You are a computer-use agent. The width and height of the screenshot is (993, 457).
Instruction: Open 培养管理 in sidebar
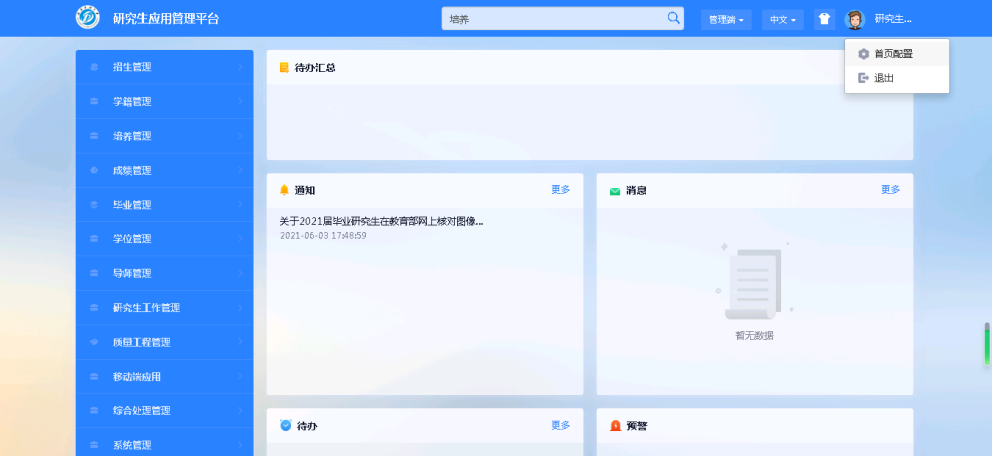132,136
